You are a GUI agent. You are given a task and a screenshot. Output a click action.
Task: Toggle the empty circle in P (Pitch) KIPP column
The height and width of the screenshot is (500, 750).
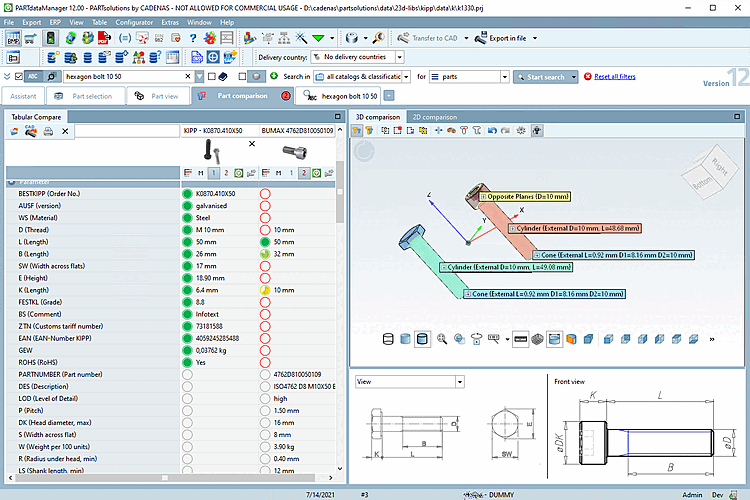(x=187, y=411)
